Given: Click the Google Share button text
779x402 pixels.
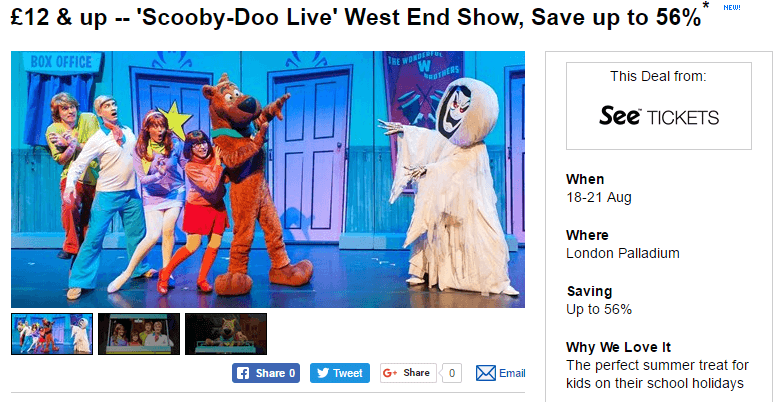Looking at the screenshot, I should 416,373.
